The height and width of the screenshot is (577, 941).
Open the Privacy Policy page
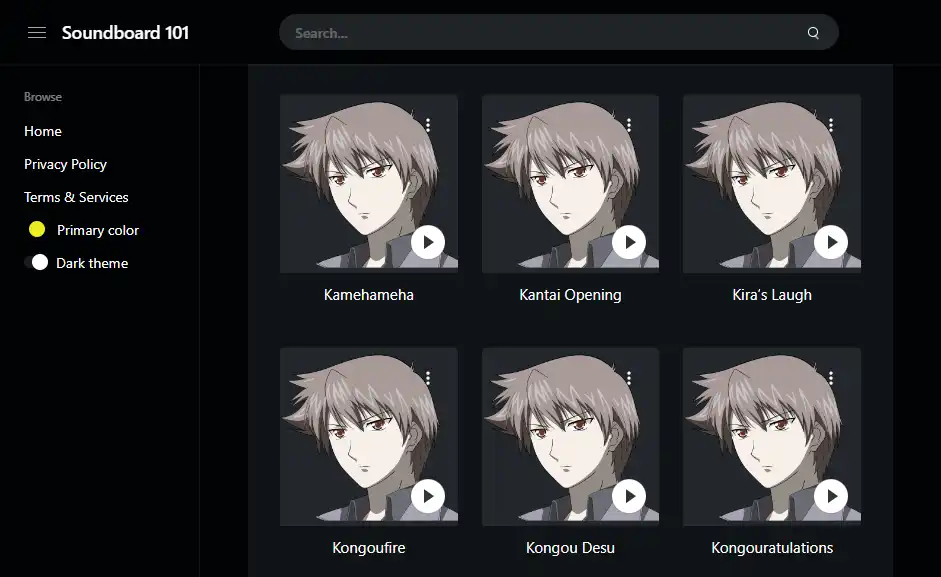tap(65, 164)
